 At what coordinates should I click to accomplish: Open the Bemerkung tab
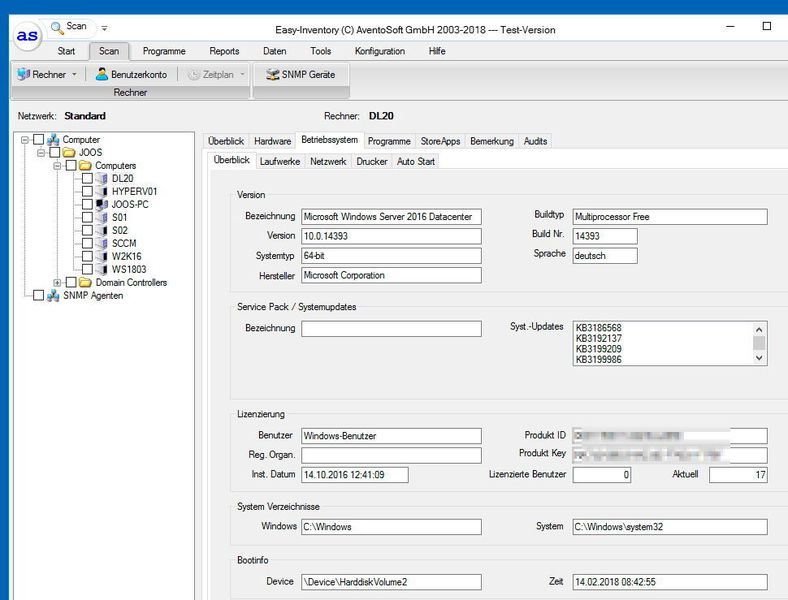492,141
